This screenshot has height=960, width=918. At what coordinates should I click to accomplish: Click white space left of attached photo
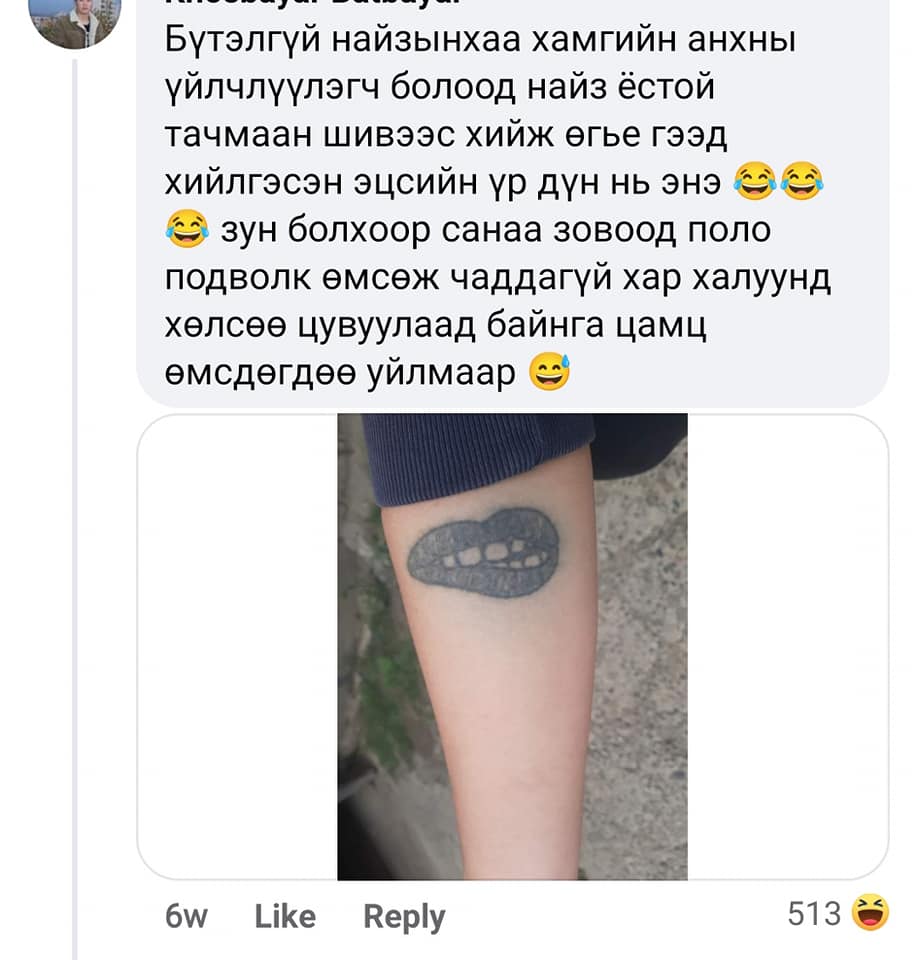(238, 647)
